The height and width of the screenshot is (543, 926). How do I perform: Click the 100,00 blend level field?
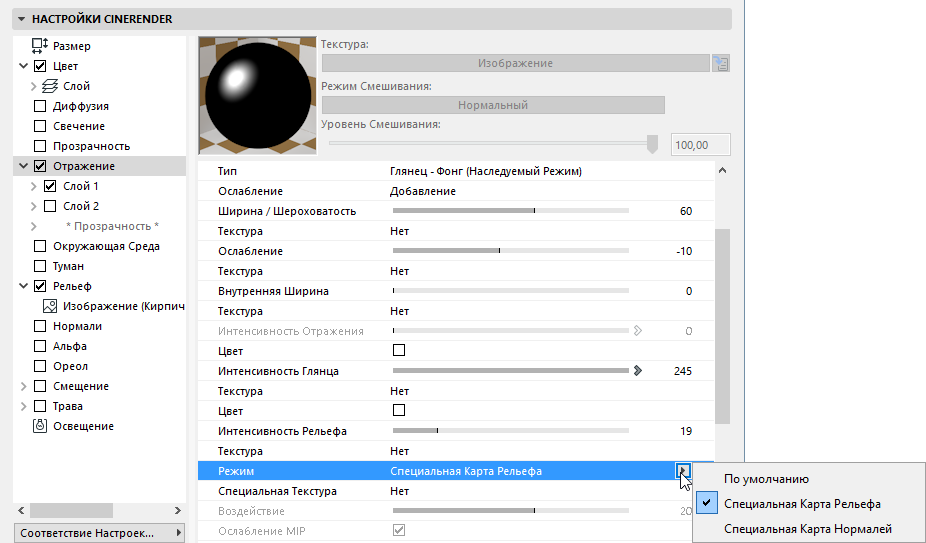coord(700,145)
